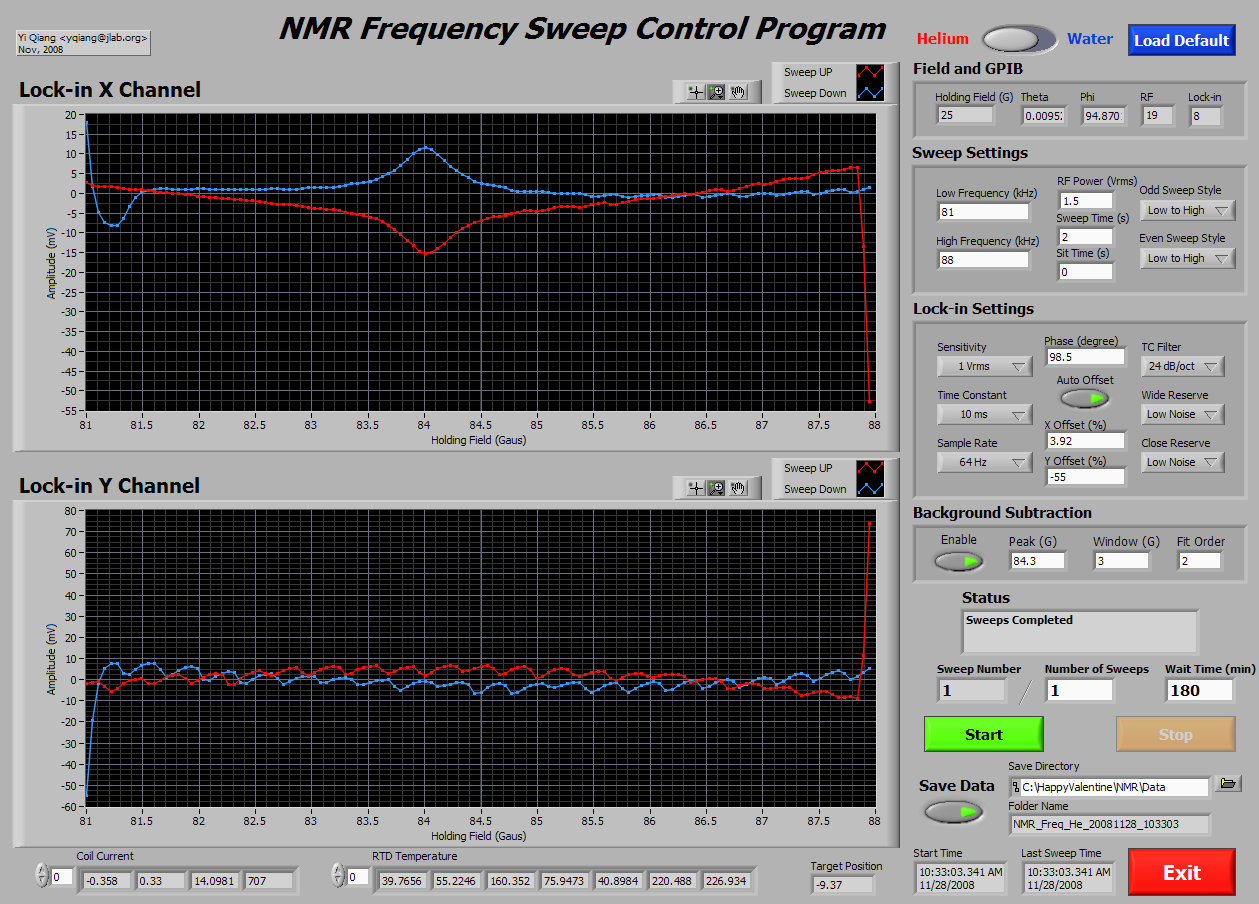Open the Odd Sweep Style dropdown
The image size is (1259, 904).
[1188, 210]
